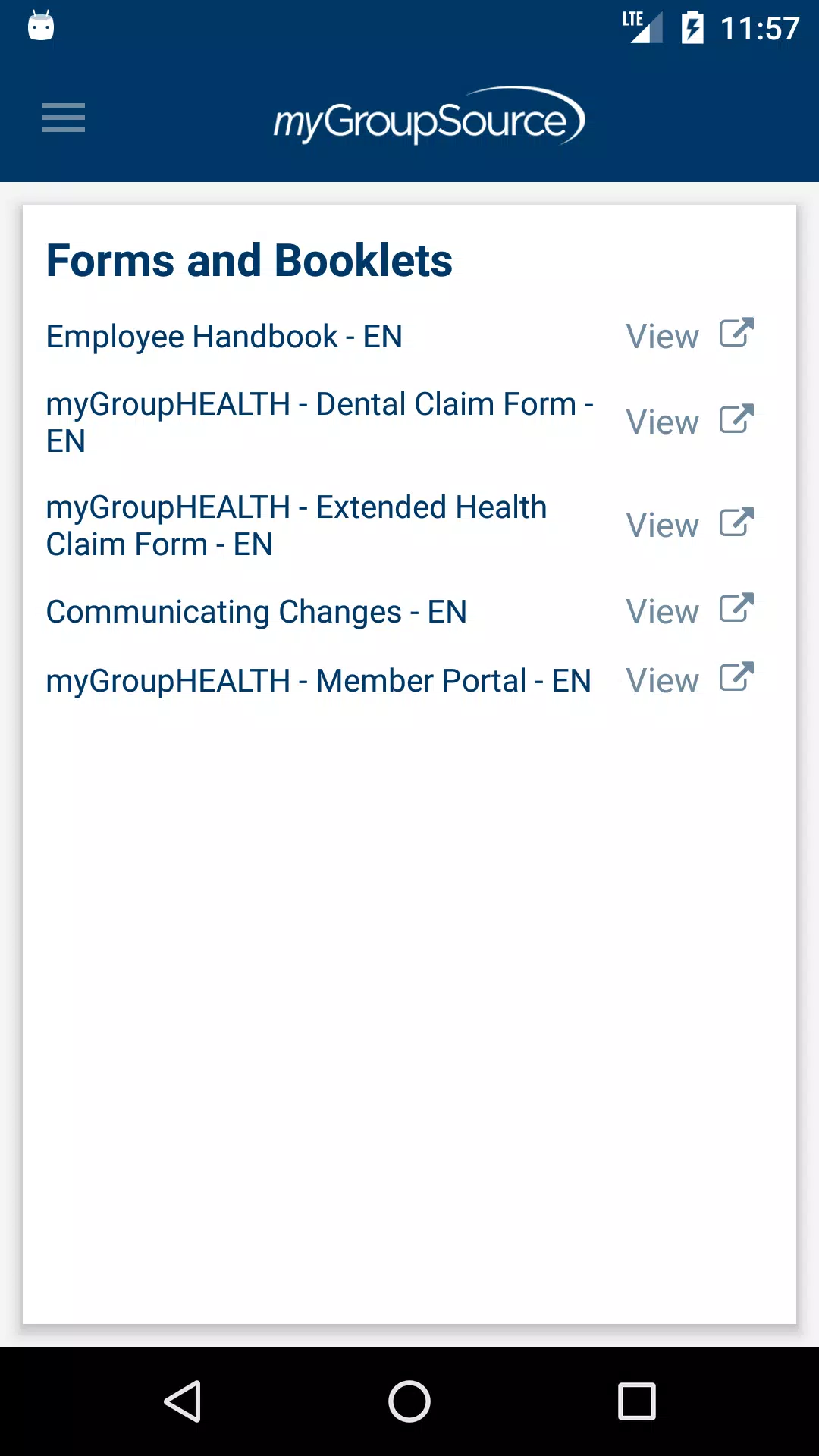Tap the external link icon for Extended Health Claim Form

pyautogui.click(x=736, y=522)
